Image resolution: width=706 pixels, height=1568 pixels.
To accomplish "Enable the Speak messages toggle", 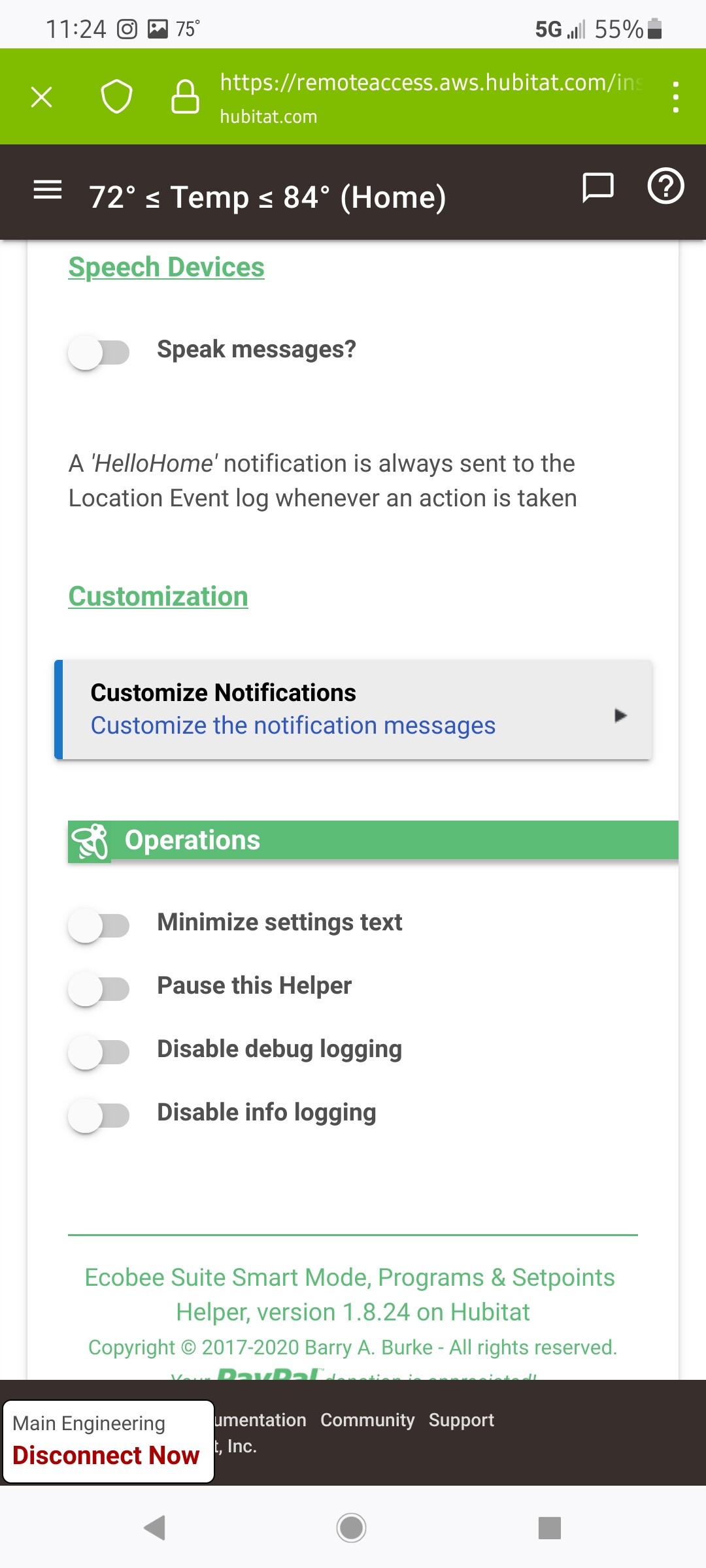I will coord(99,352).
